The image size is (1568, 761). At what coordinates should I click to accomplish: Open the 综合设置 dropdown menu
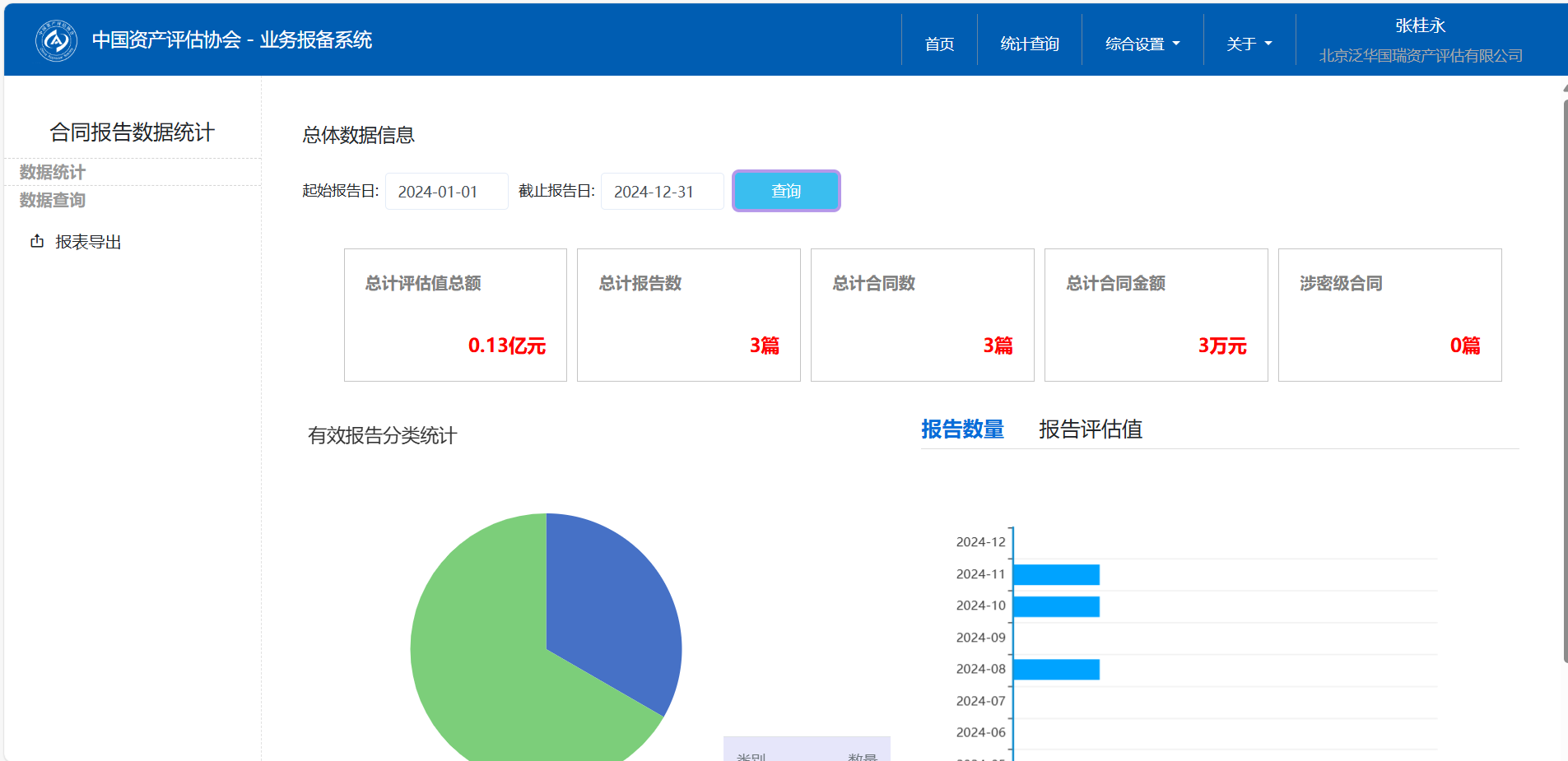1142,44
